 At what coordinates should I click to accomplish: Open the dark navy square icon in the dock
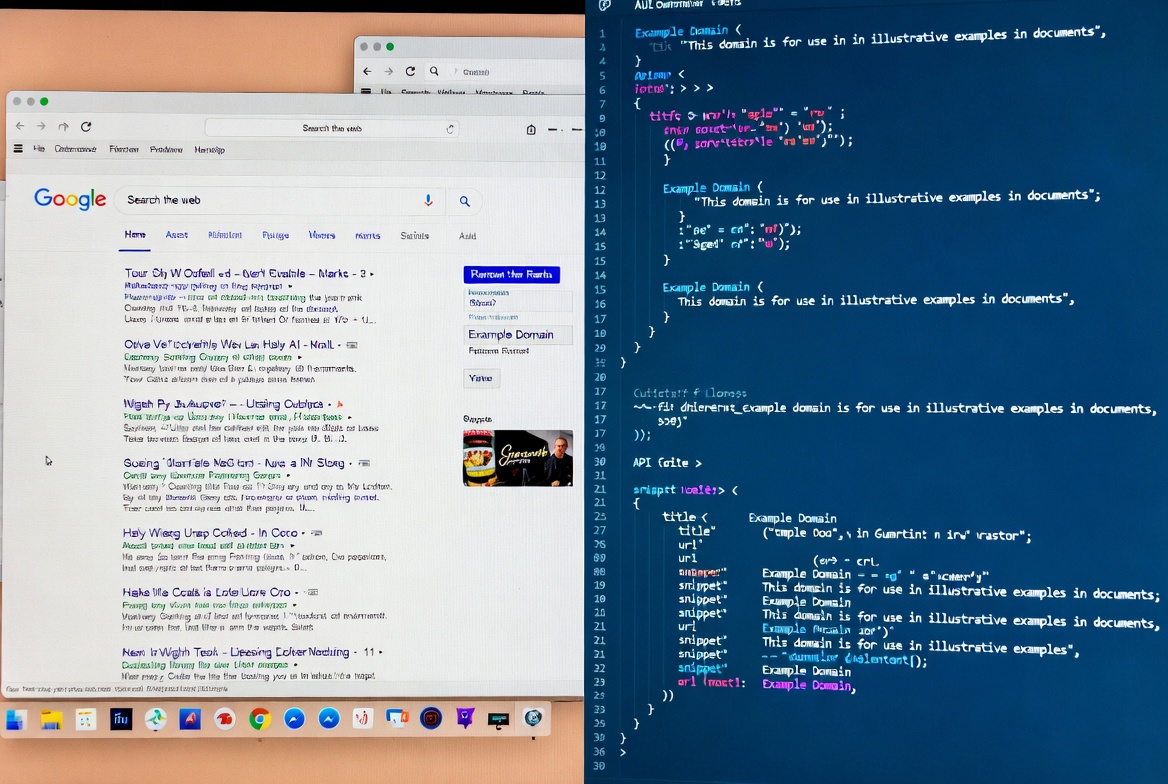[x=121, y=719]
